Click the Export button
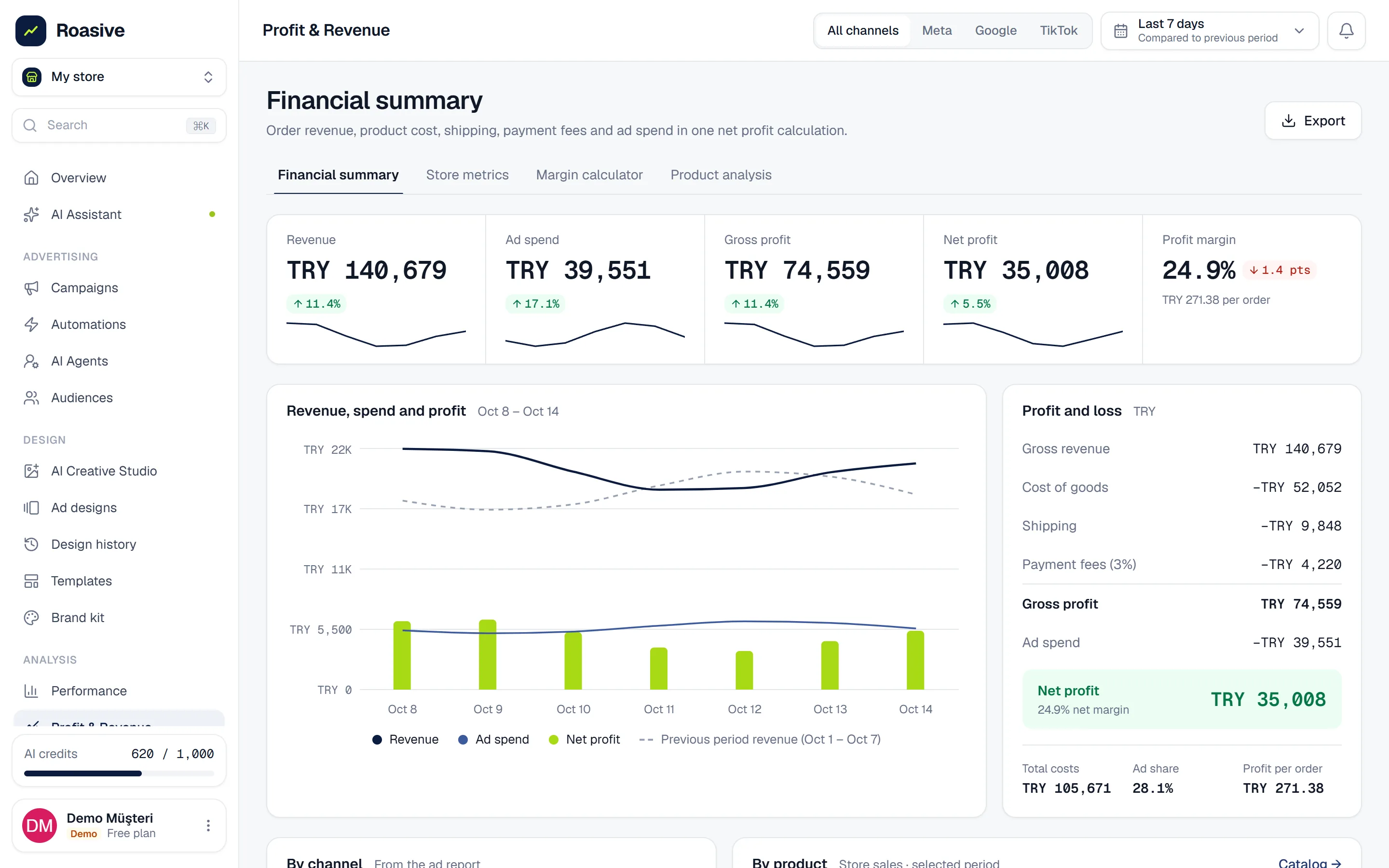Viewport: 1389px width, 868px height. 1313,121
